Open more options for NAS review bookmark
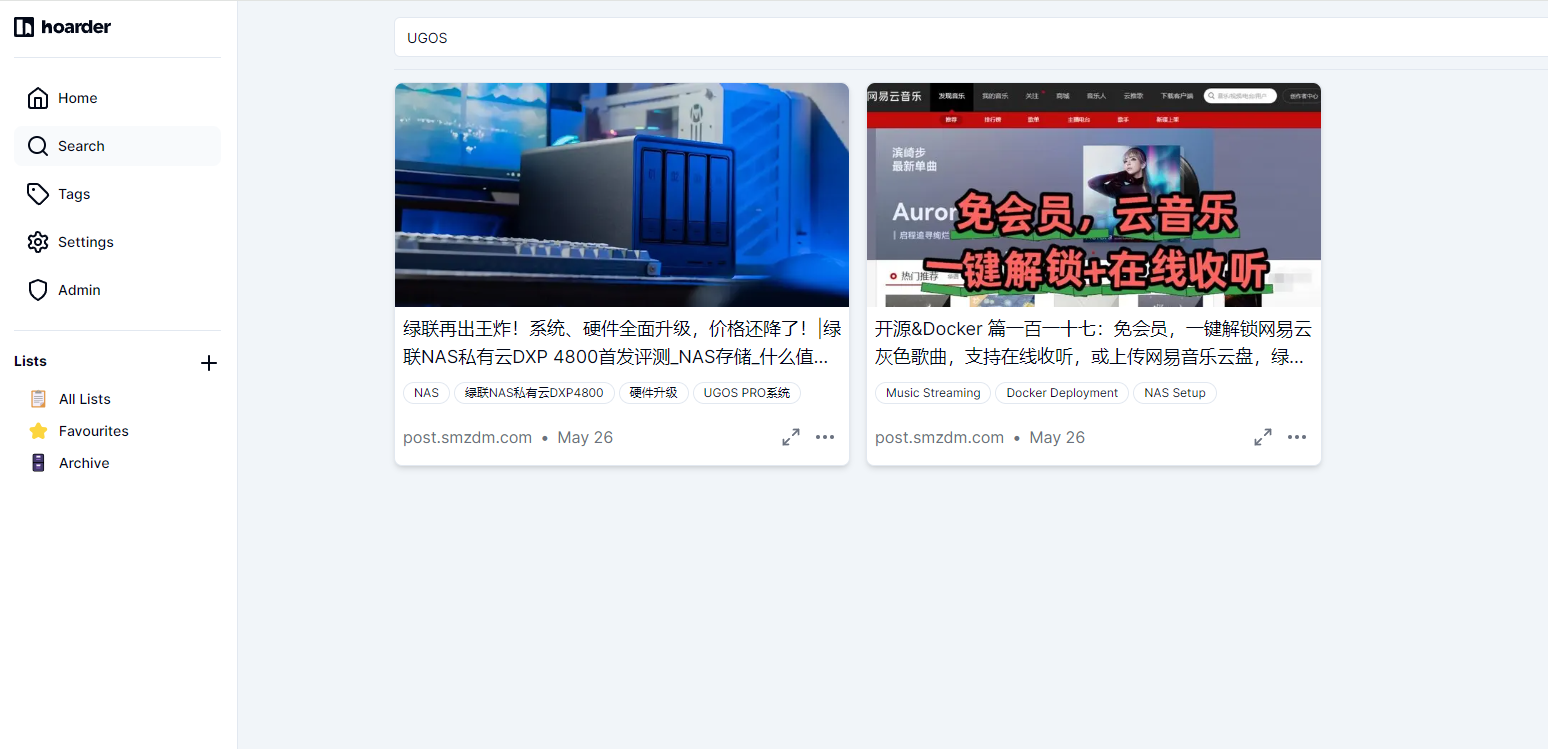This screenshot has height=749, width=1548. [x=825, y=437]
